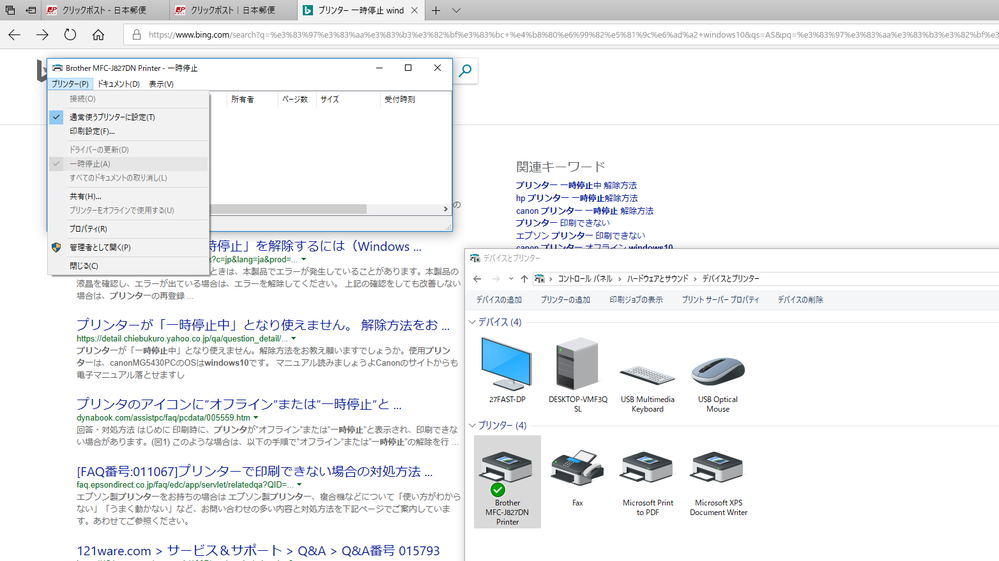Open result プリンタのアイコンに"オフライン"または"一時停止"
This screenshot has height=561, width=999.
[239, 404]
